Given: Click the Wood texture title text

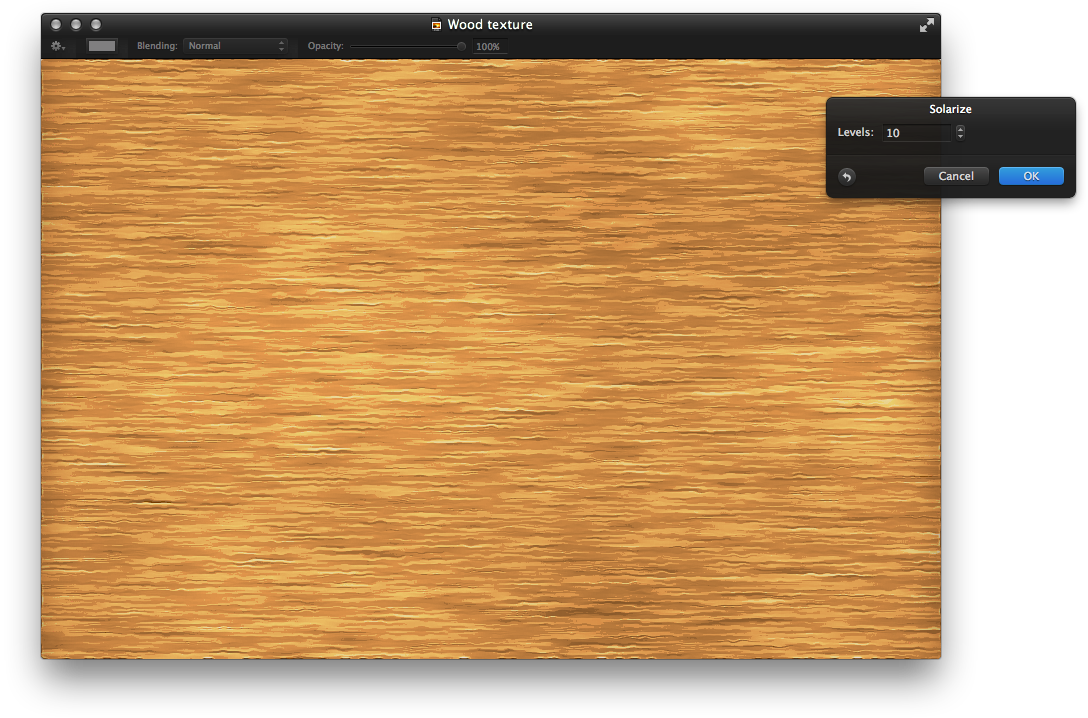Looking at the screenshot, I should [490, 24].
